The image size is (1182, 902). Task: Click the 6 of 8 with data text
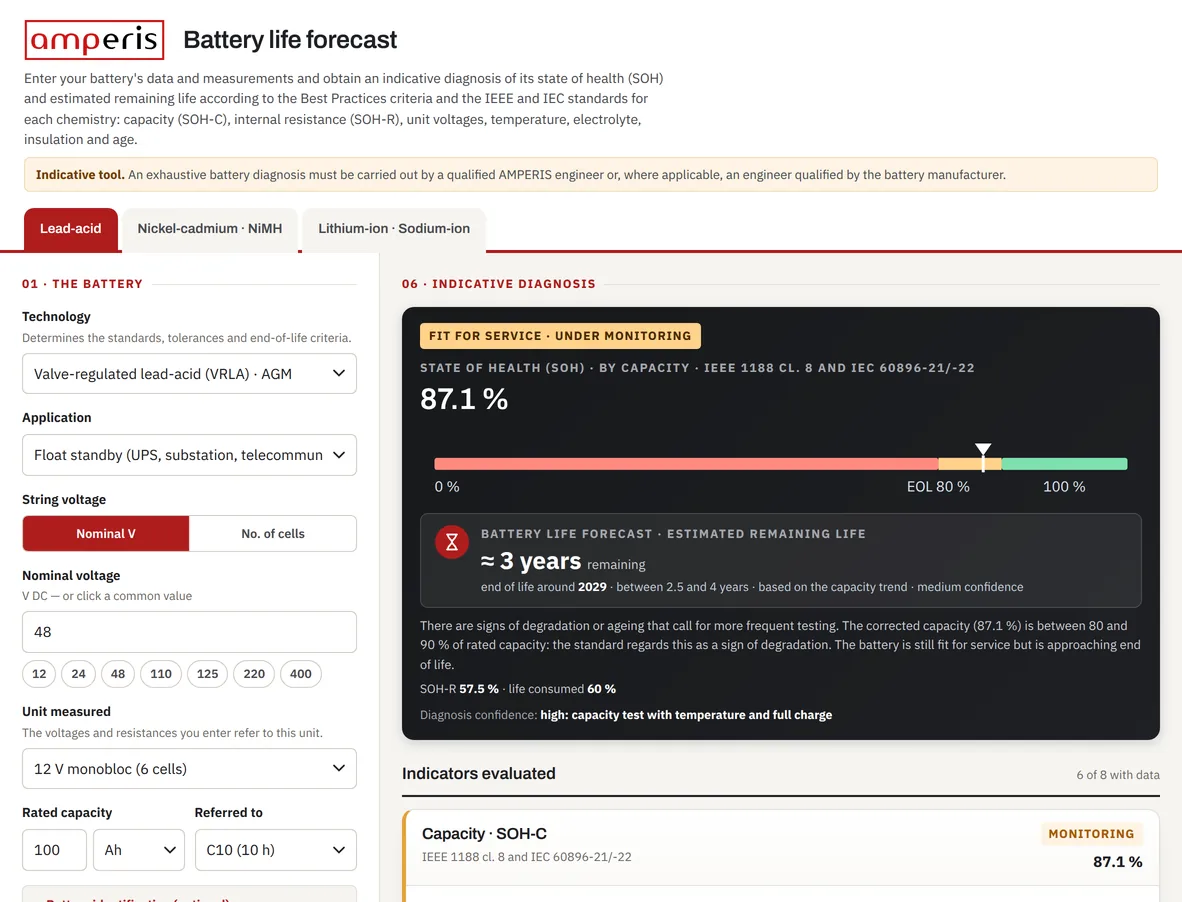tap(1118, 775)
